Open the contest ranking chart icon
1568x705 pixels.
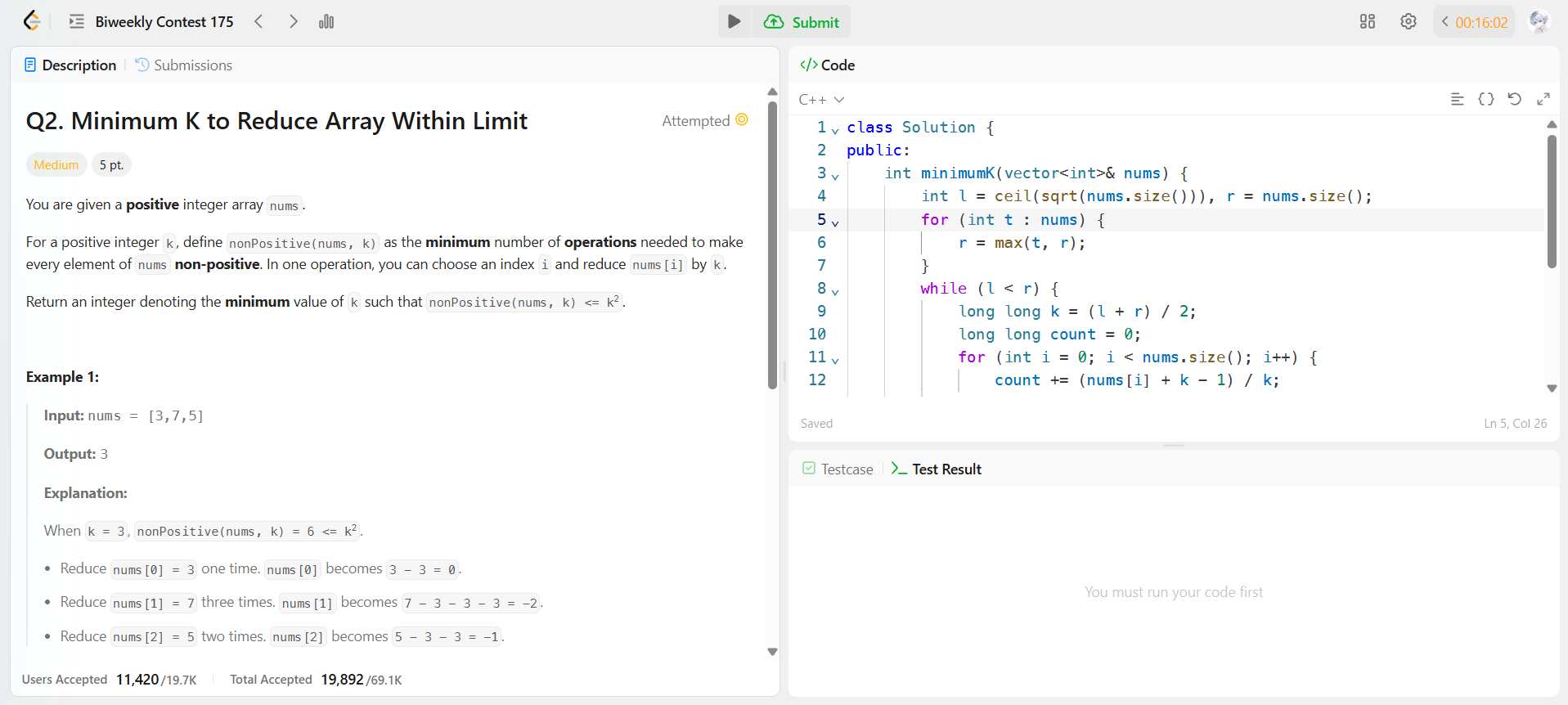coord(326,22)
